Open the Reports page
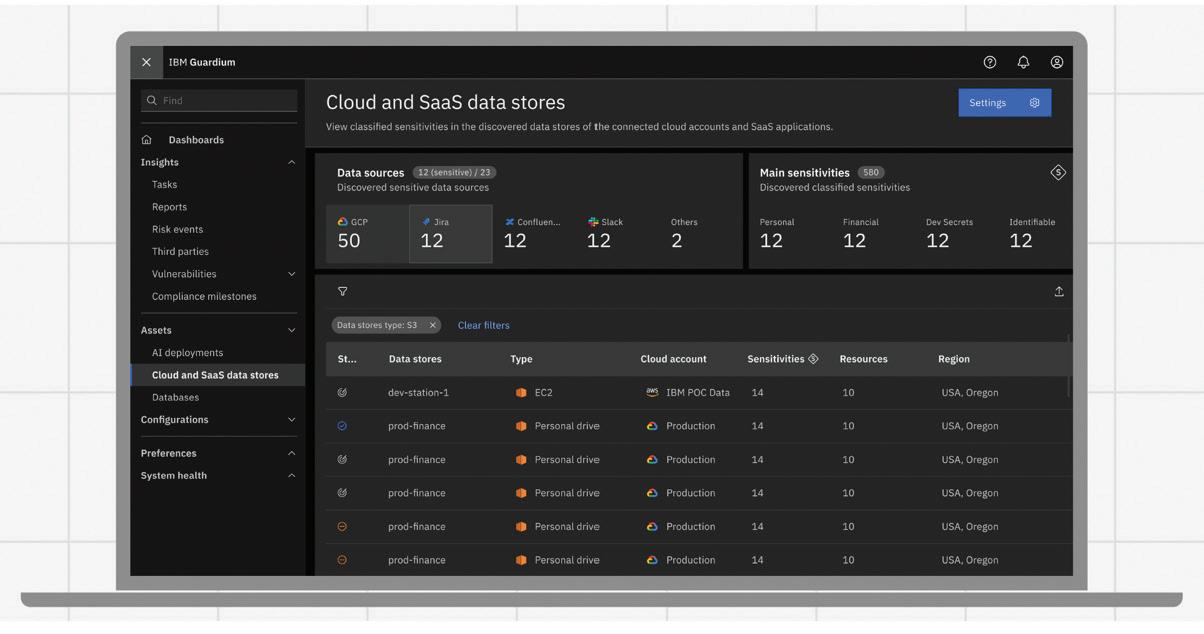Viewport: 1204px width, 634px height. (169, 207)
